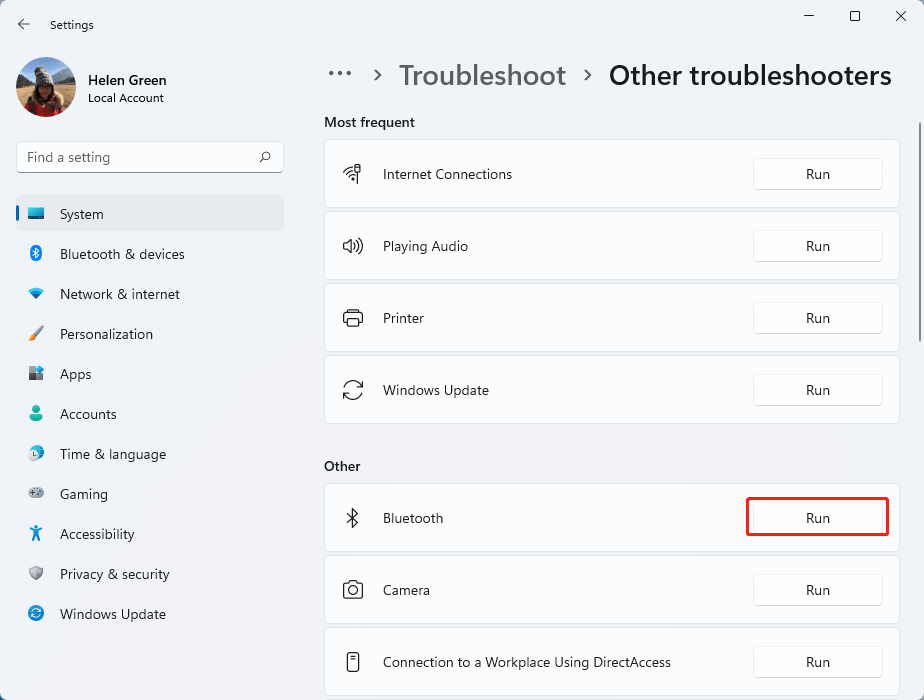The width and height of the screenshot is (924, 700).
Task: Select the Printer row label
Action: [x=403, y=318]
